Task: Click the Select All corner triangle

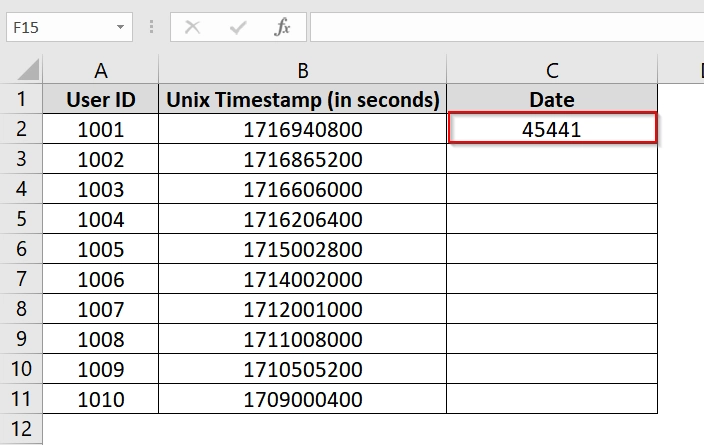Action: [x=28, y=70]
